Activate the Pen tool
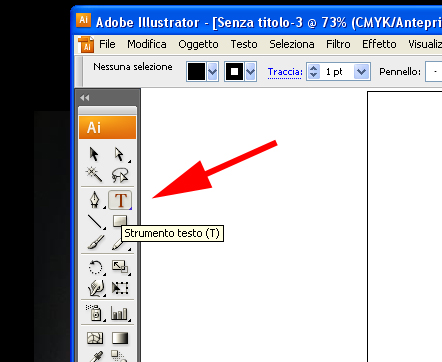Image resolution: width=442 pixels, height=362 pixels. click(x=95, y=200)
